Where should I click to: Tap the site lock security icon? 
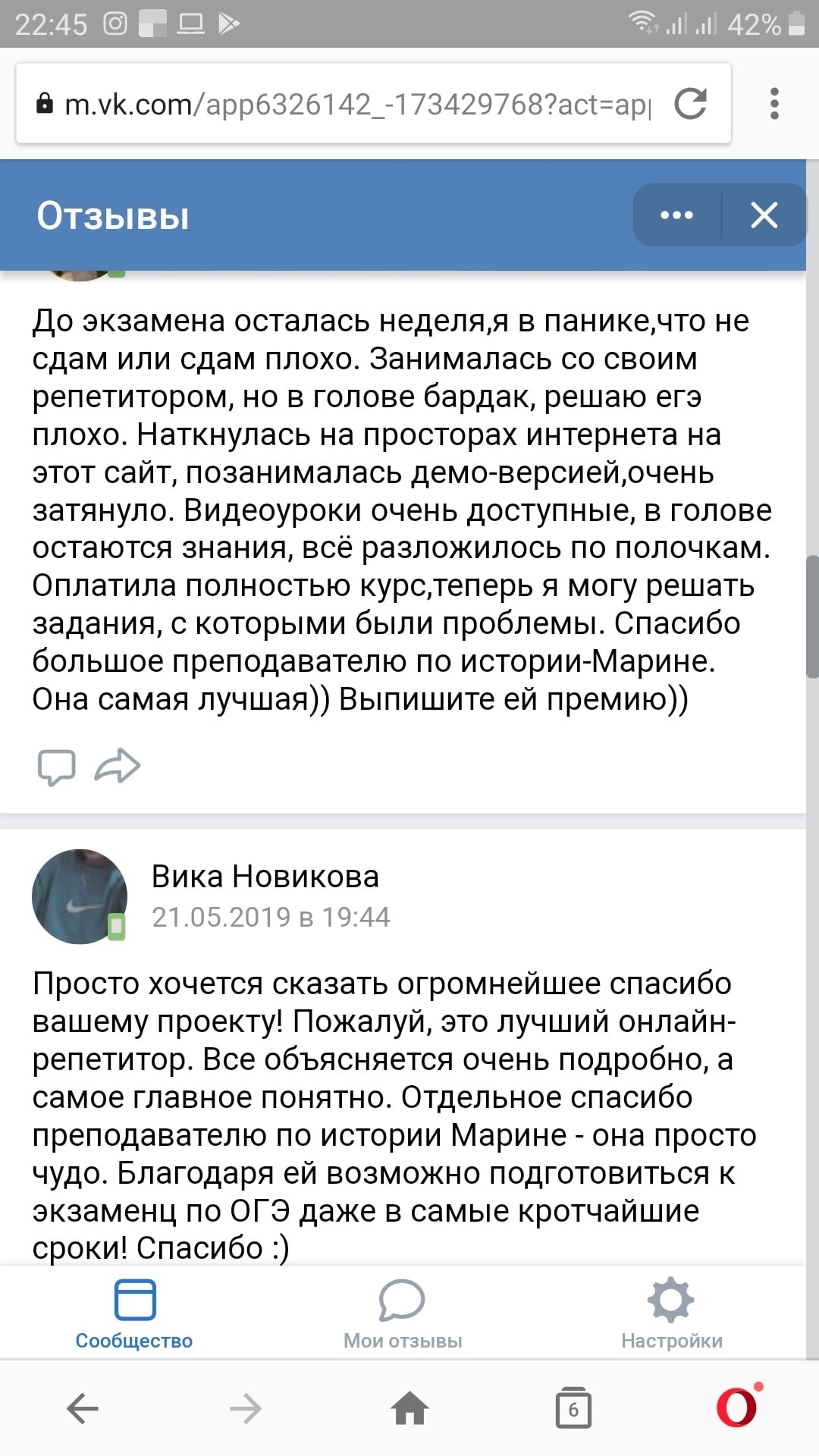click(x=45, y=104)
